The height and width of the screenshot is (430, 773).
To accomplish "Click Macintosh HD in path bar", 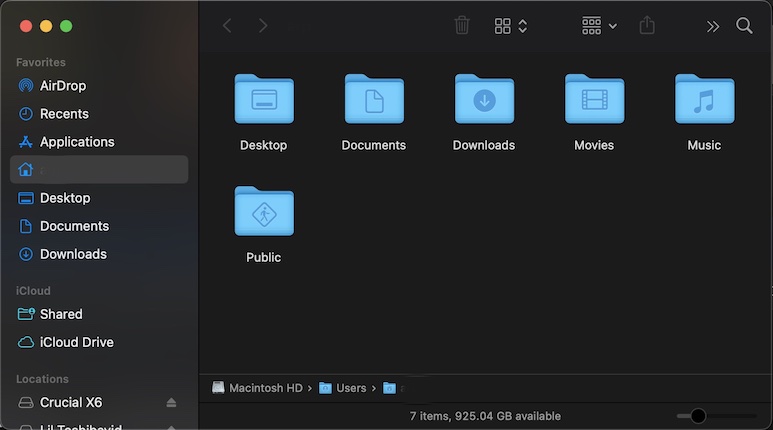I will pos(257,388).
